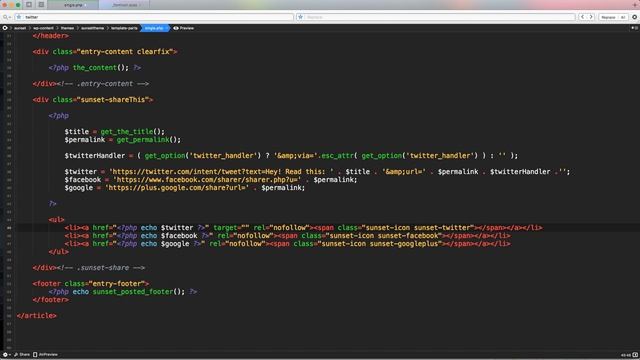Click the facebook sharer URL string
The height and width of the screenshot is (360, 640).
tap(207, 180)
